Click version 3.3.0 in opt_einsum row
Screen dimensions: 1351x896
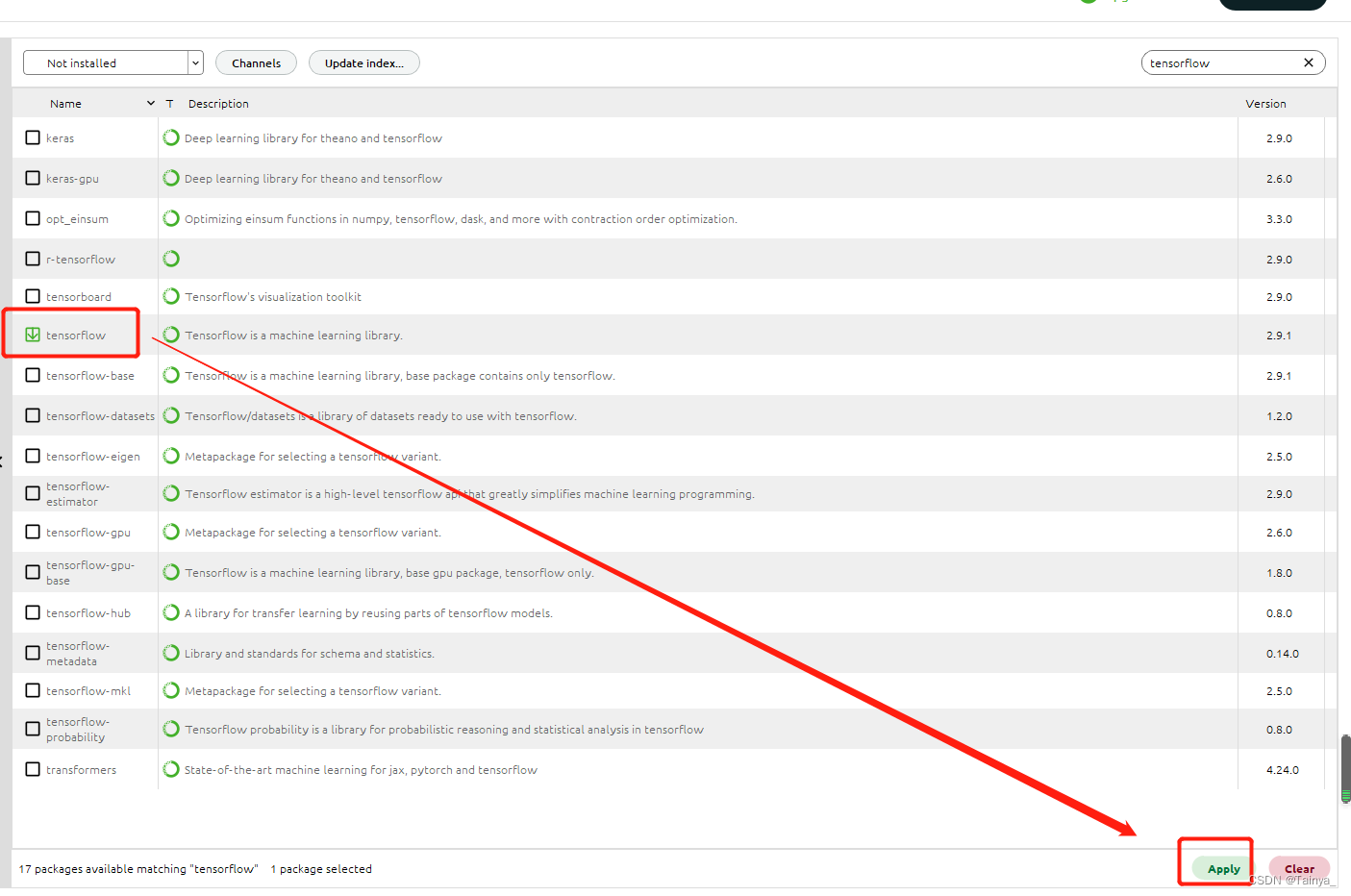(x=1279, y=219)
